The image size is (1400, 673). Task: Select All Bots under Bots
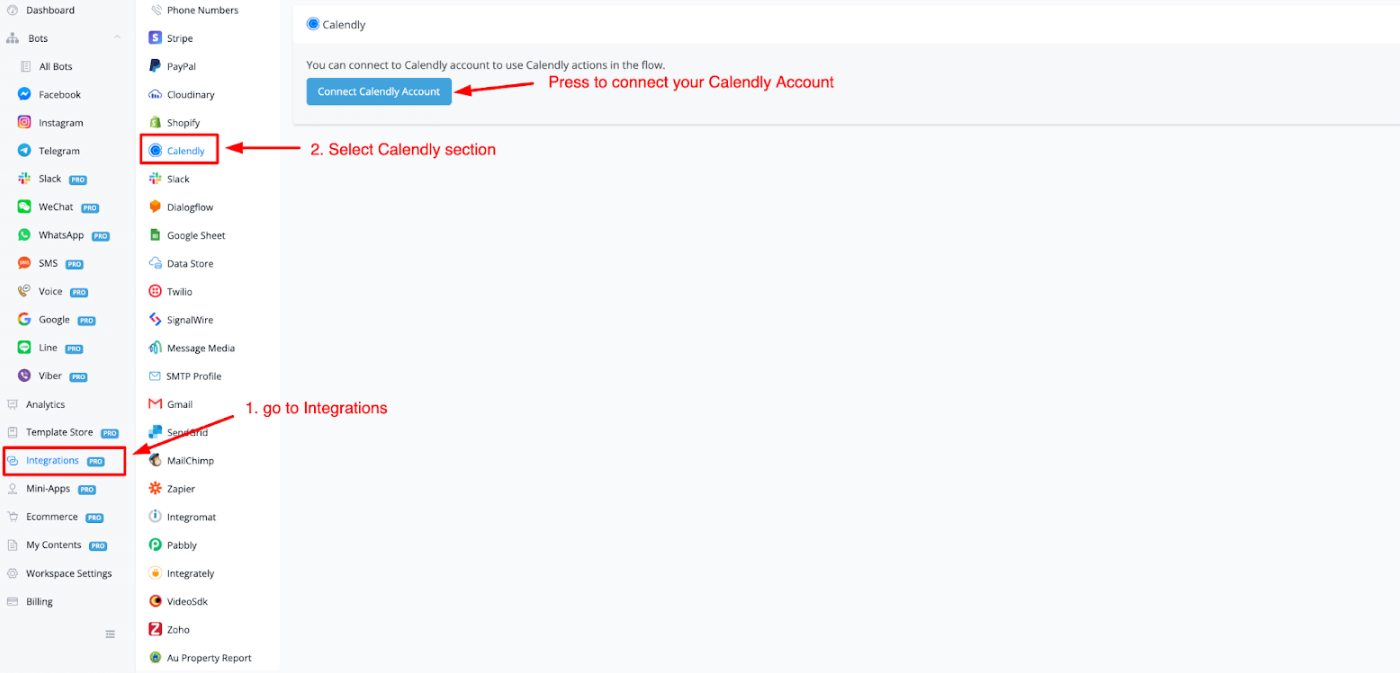pos(55,67)
